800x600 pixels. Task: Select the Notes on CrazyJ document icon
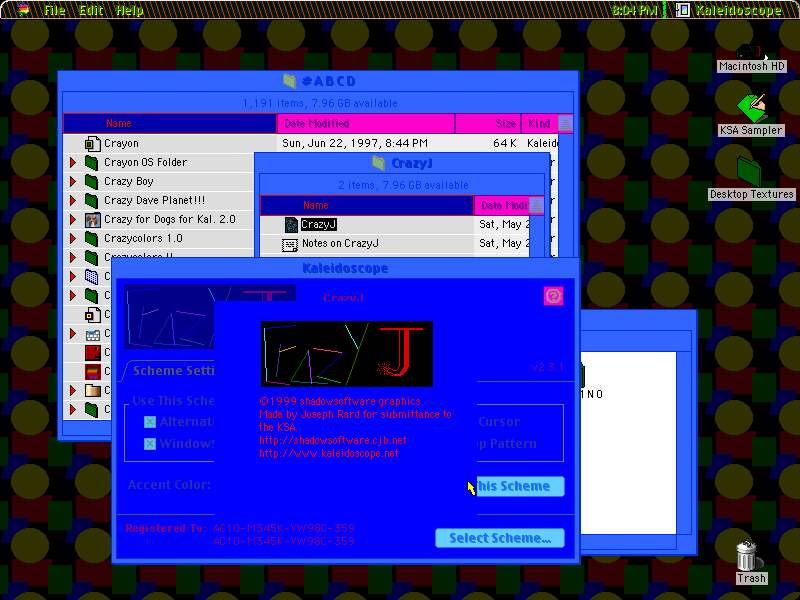290,244
